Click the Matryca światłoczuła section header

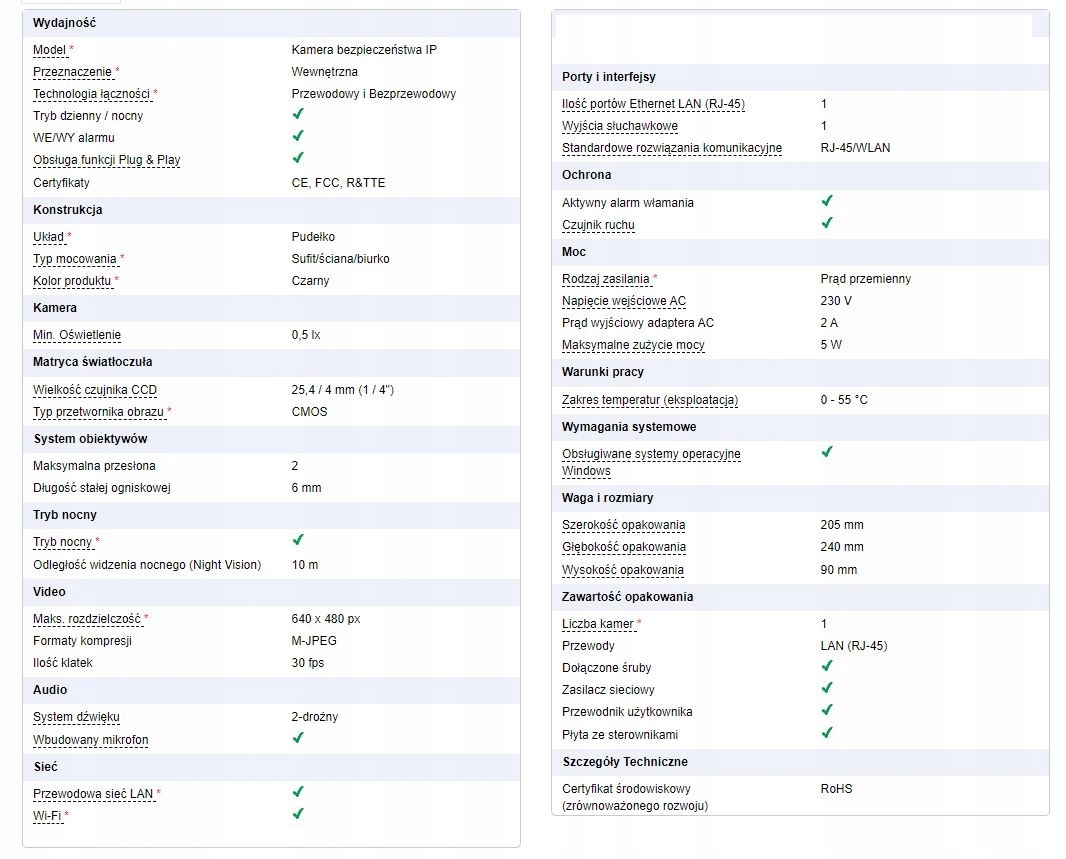pyautogui.click(x=92, y=362)
